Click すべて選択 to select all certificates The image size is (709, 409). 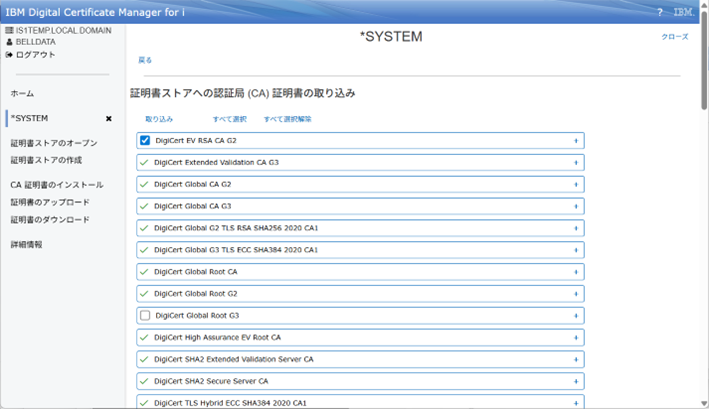point(229,119)
